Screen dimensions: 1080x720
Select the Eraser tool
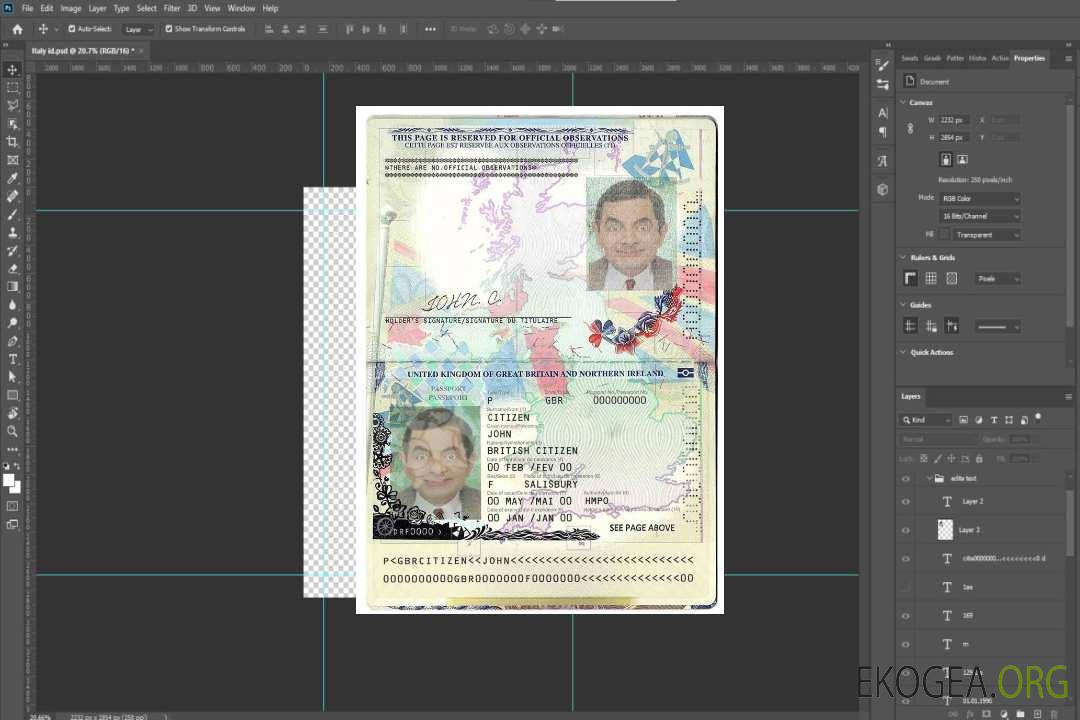[x=12, y=269]
